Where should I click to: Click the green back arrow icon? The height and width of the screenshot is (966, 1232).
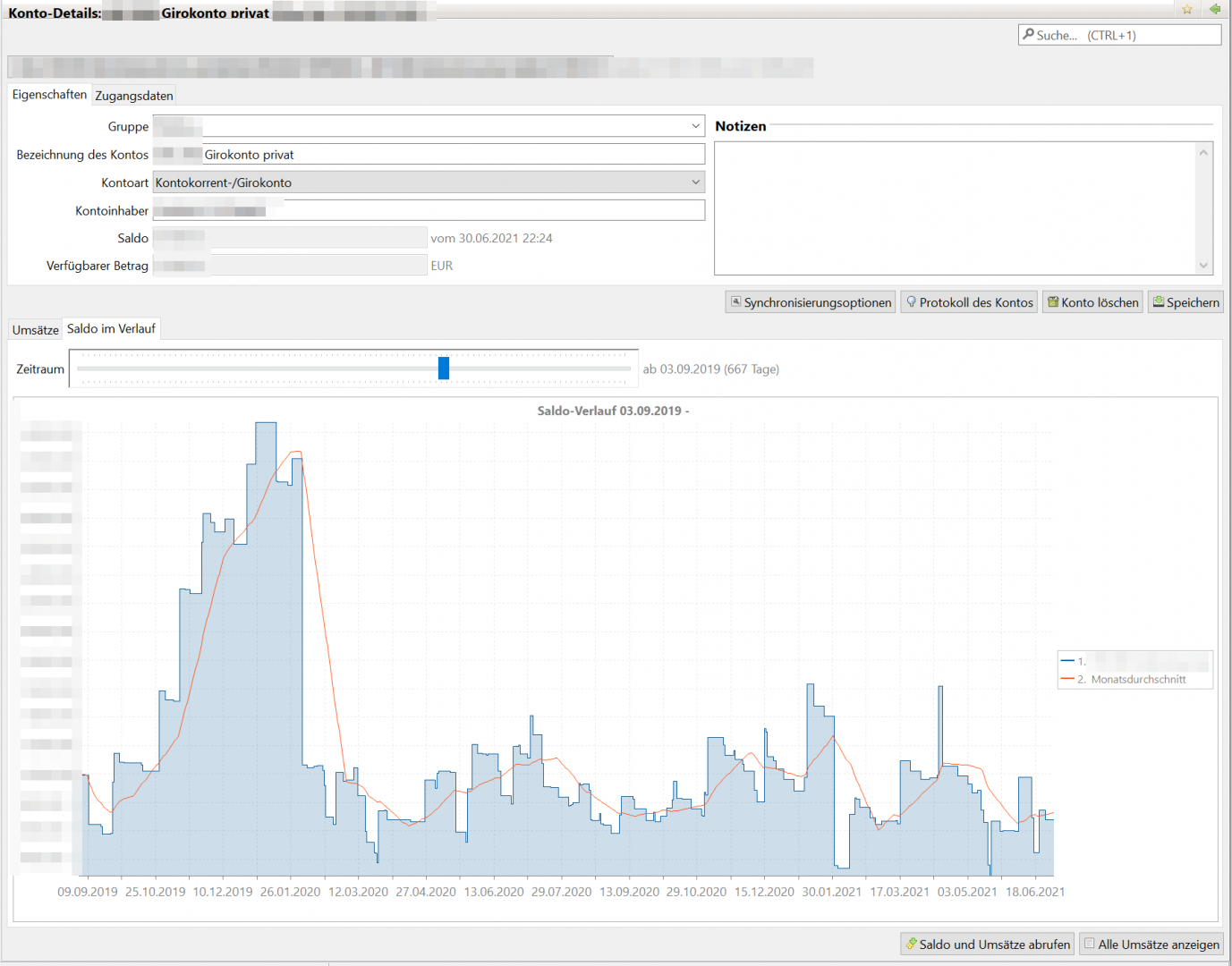pos(1214,9)
